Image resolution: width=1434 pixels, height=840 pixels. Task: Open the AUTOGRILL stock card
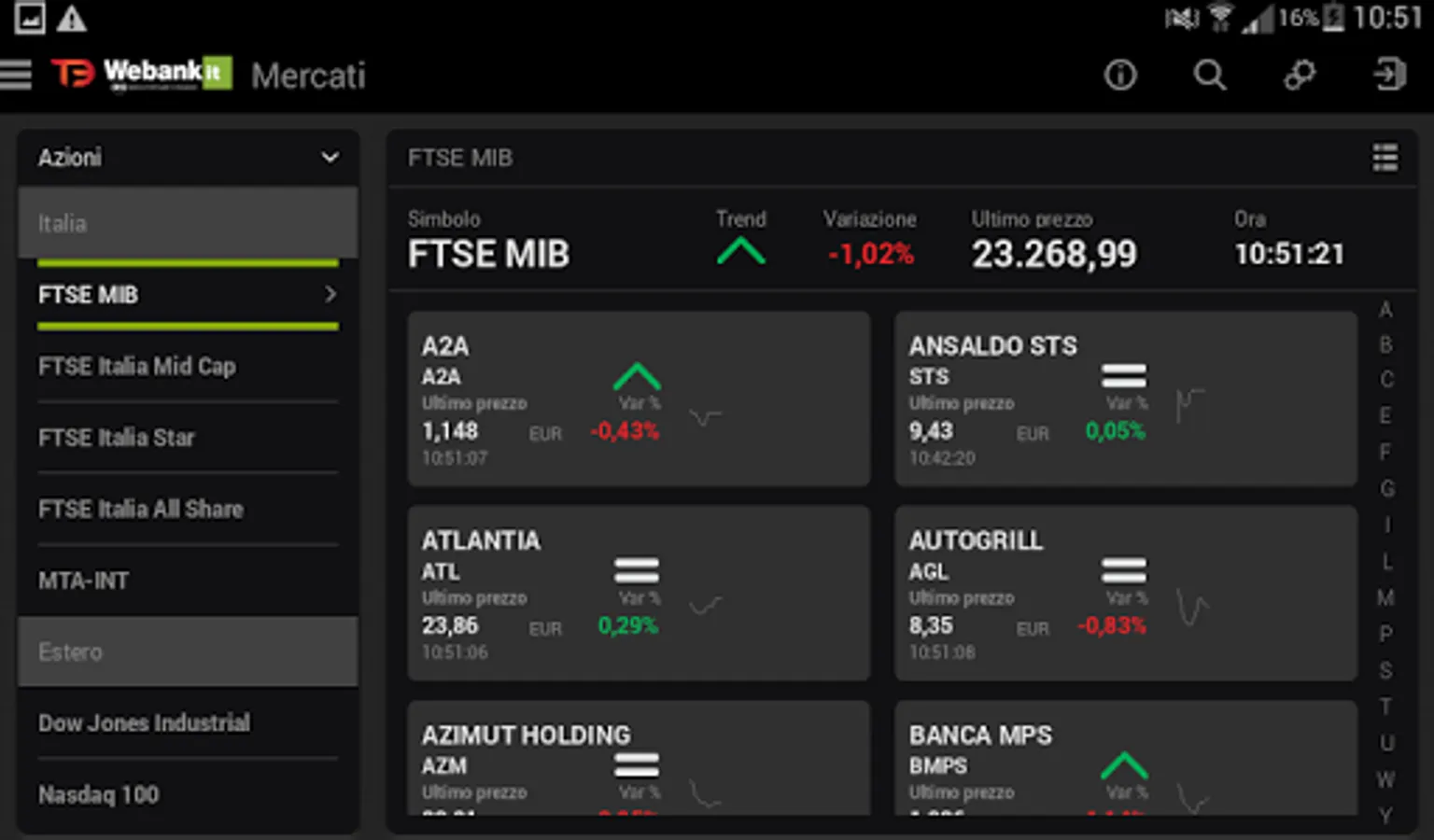tap(1126, 593)
